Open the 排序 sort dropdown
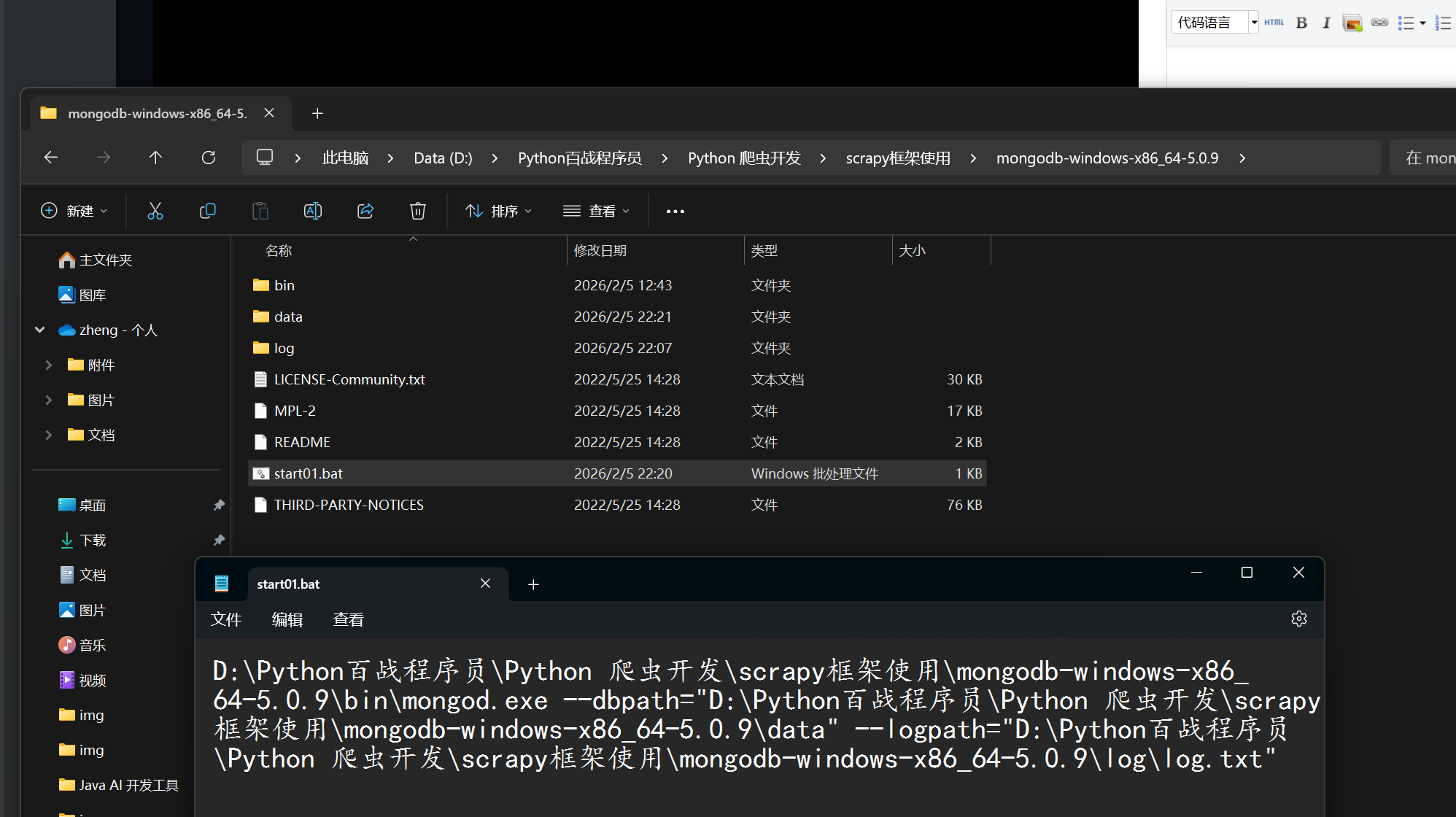 tap(499, 212)
